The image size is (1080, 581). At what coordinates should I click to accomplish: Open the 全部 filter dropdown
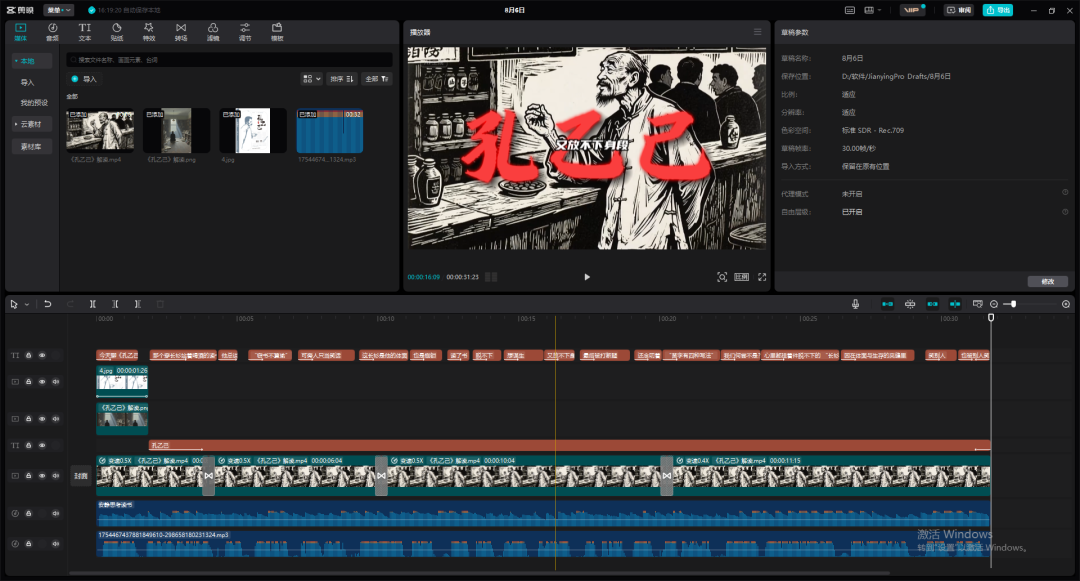coord(377,79)
